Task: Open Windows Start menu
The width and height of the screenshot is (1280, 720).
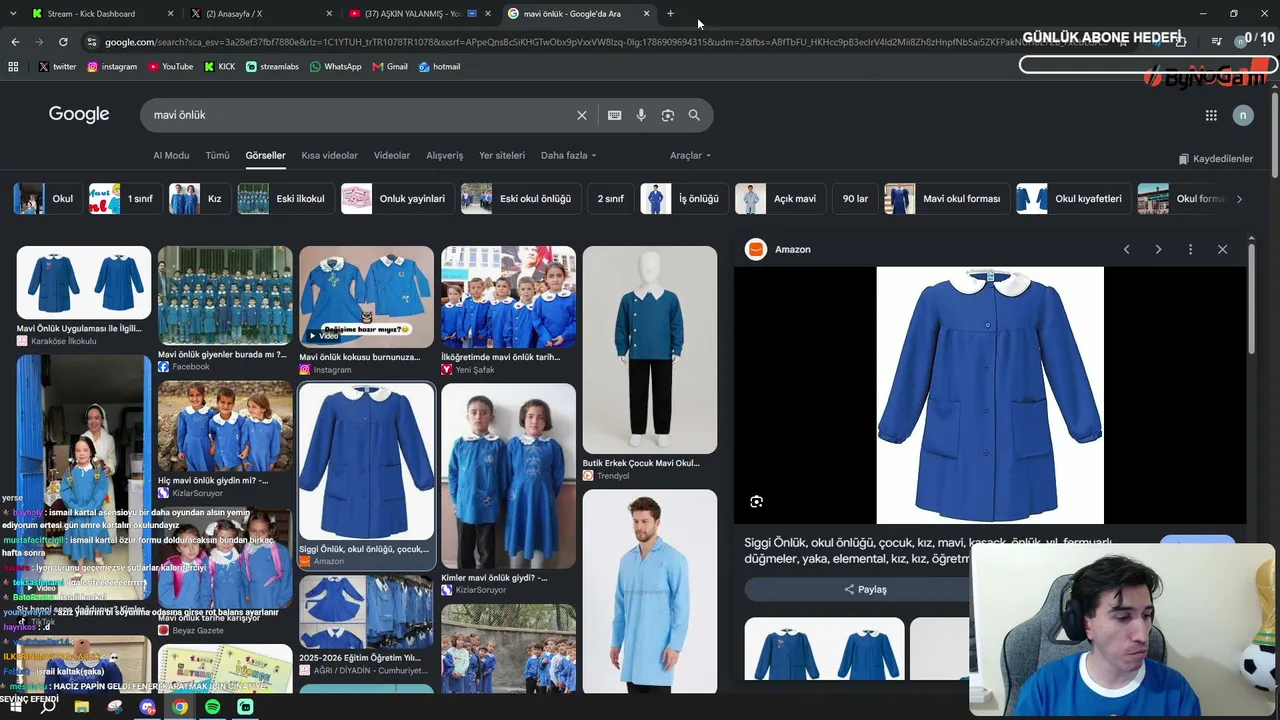Action: click(15, 707)
